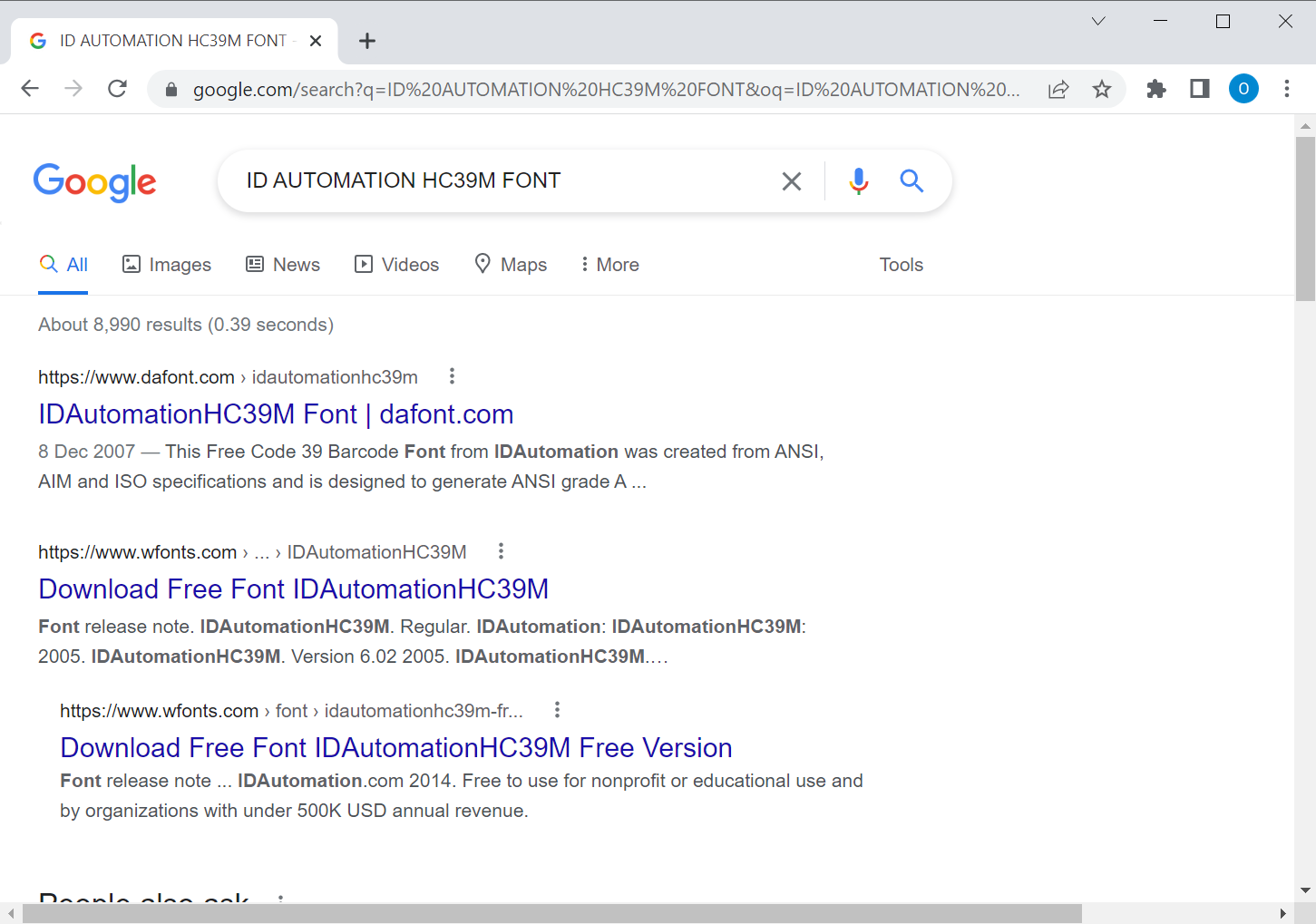This screenshot has height=924, width=1316.
Task: Open the Chrome three-dot menu
Action: tap(1286, 89)
